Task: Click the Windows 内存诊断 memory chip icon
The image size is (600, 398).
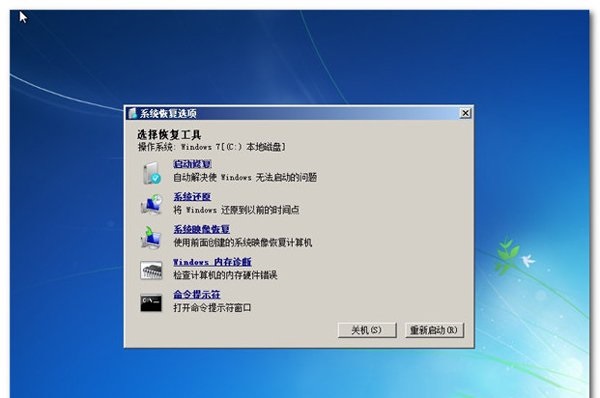Action: click(151, 270)
